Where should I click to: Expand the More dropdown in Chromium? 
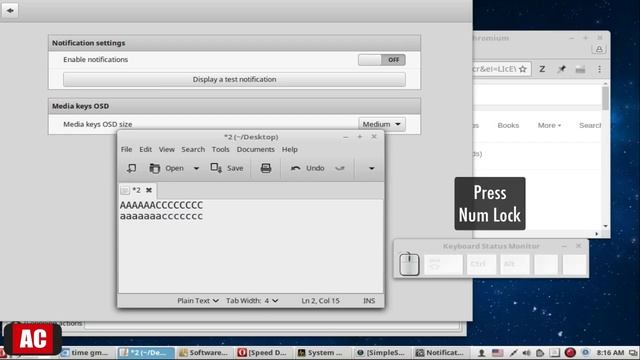click(549, 125)
